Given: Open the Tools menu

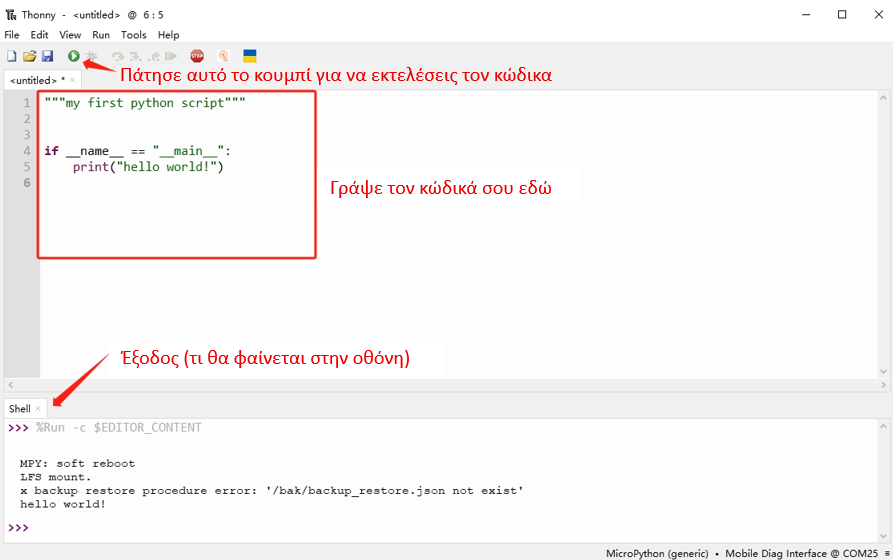Looking at the screenshot, I should [133, 35].
